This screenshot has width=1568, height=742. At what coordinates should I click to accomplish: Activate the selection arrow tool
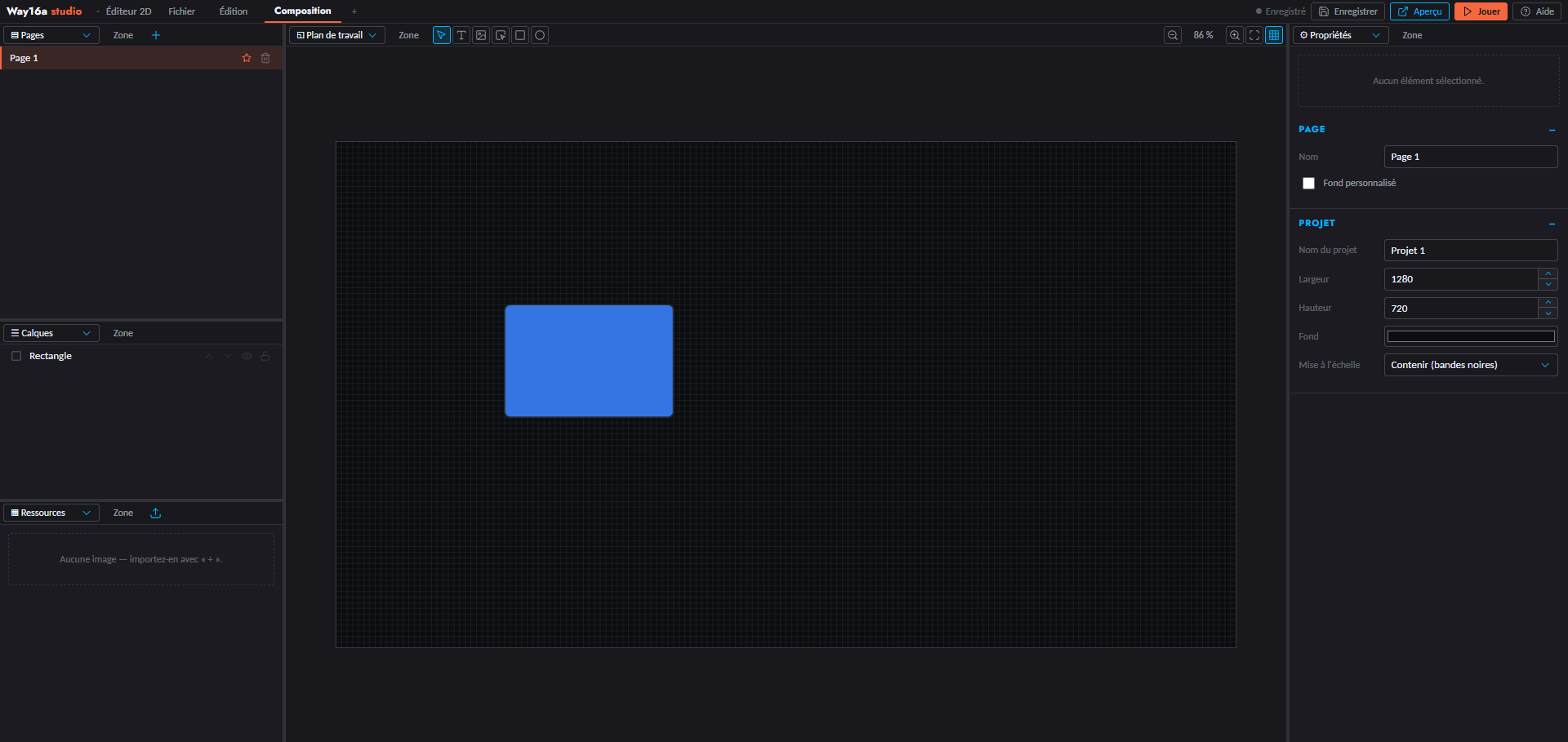click(442, 35)
